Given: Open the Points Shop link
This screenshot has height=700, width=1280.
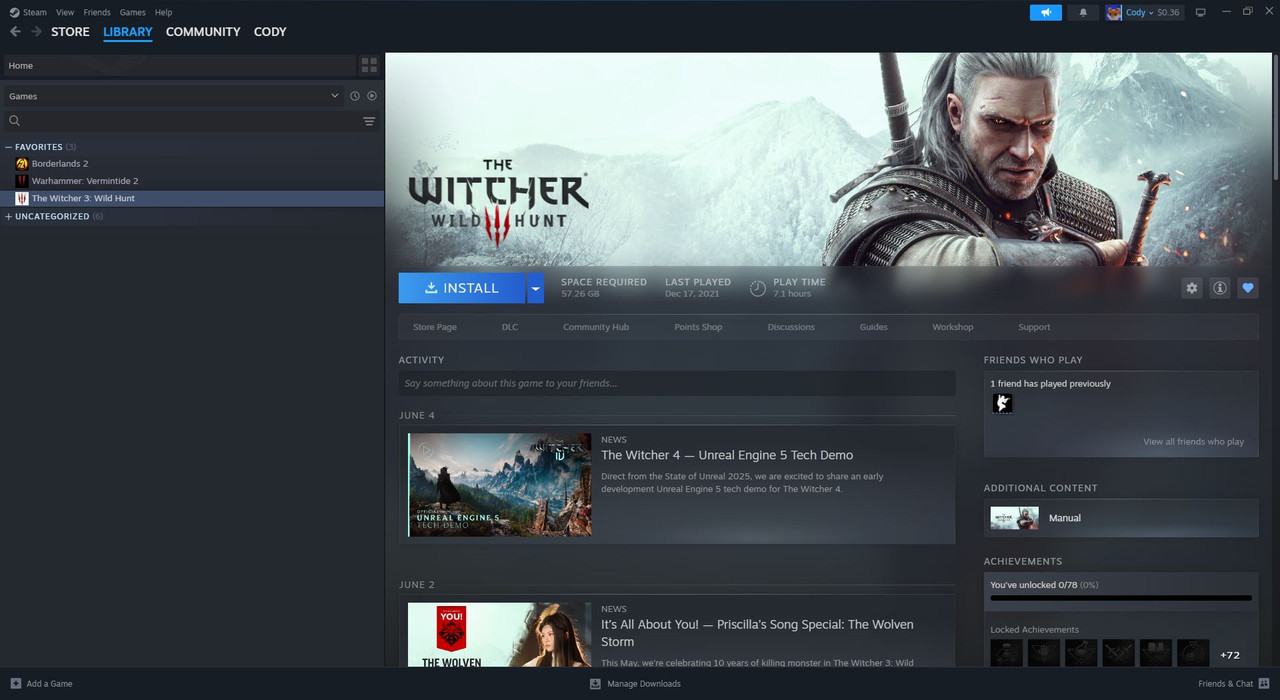Looking at the screenshot, I should (x=698, y=327).
